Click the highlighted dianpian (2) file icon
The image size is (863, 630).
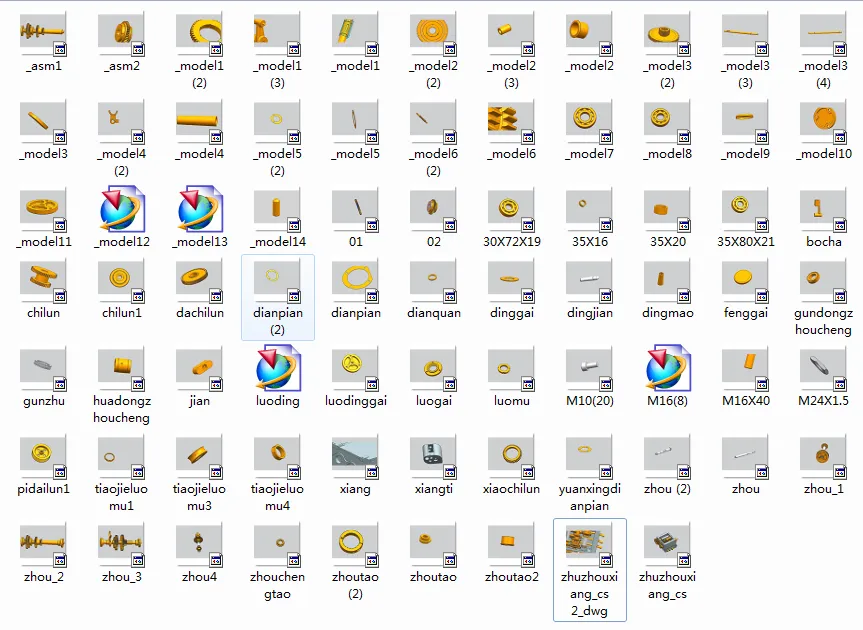(x=277, y=282)
